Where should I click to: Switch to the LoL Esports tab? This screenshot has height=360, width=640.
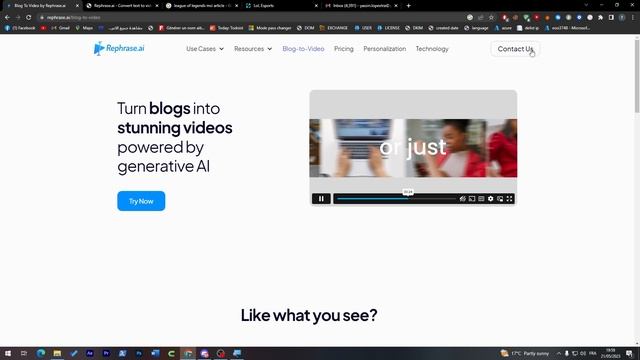pos(281,6)
